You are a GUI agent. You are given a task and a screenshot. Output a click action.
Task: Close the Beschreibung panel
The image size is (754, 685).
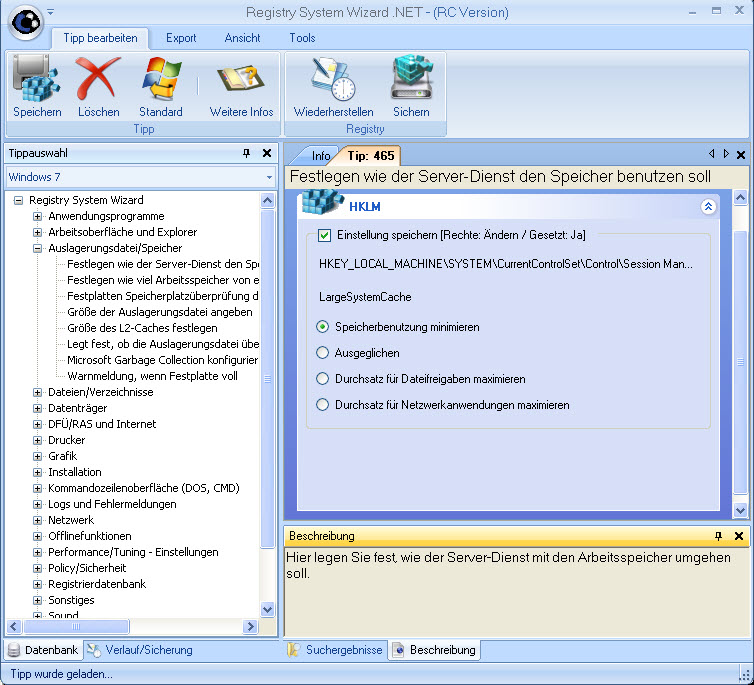pyautogui.click(x=739, y=536)
